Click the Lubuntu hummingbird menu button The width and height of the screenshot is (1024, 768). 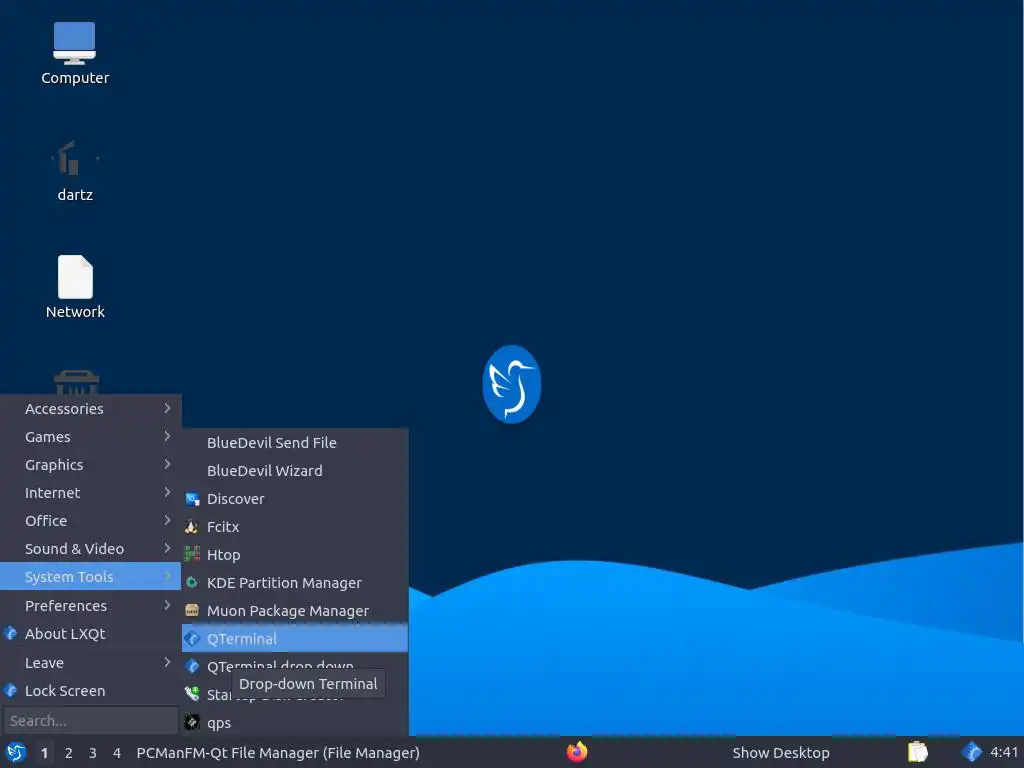(16, 752)
